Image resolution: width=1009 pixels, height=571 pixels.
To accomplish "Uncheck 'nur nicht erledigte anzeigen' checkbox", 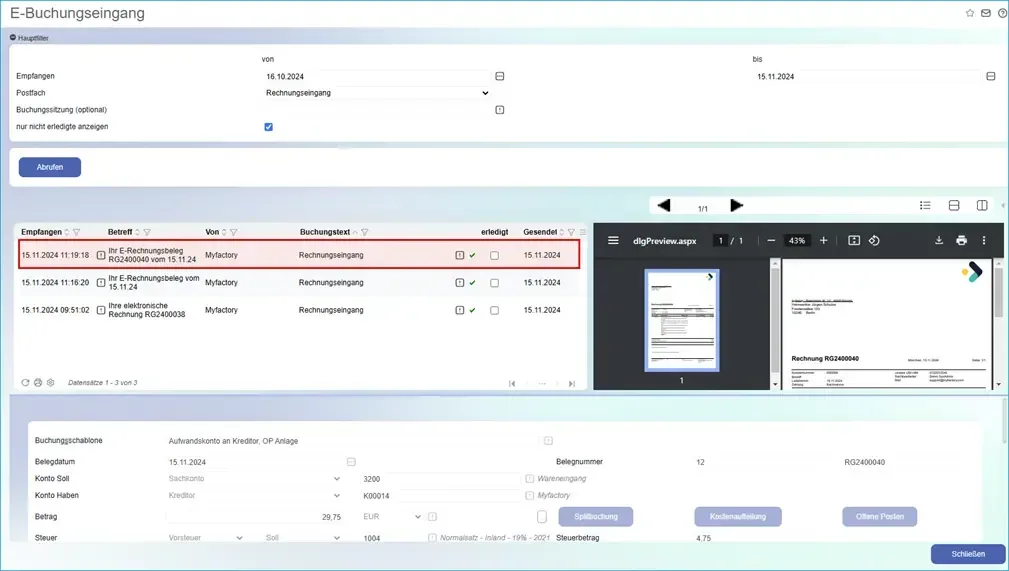I will pos(268,127).
